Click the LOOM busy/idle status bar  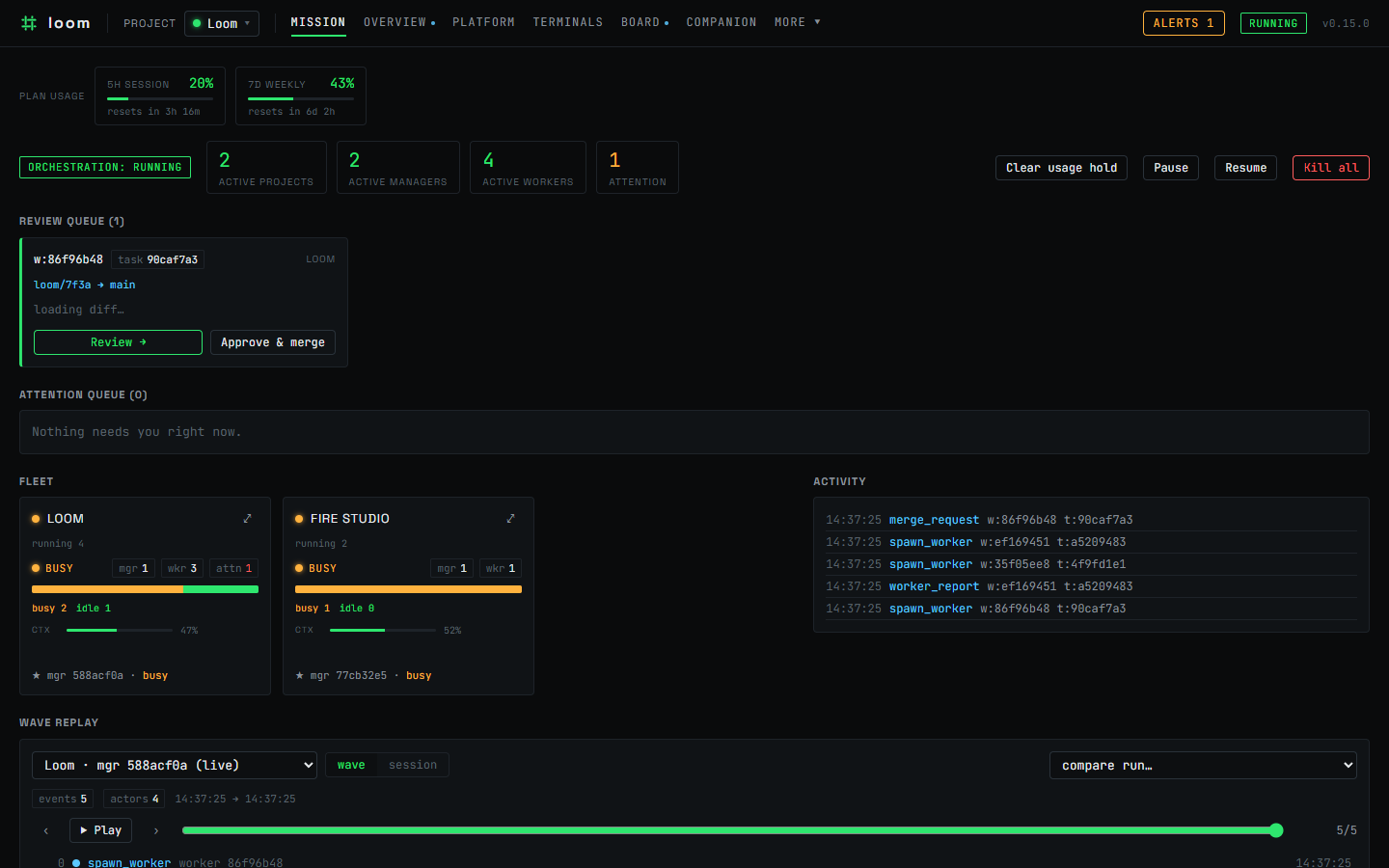point(145,589)
